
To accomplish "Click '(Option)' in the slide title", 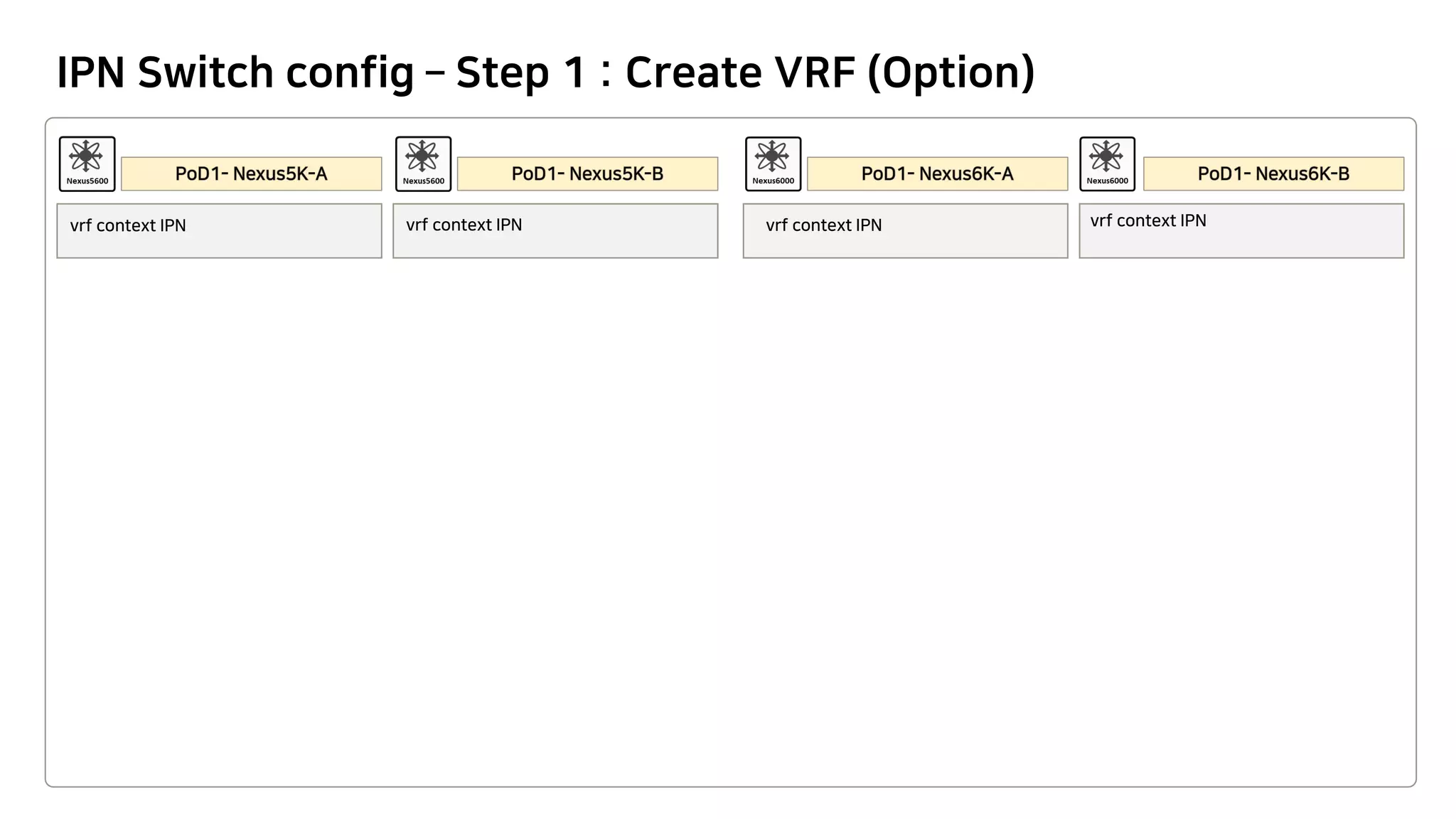I will click(951, 73).
